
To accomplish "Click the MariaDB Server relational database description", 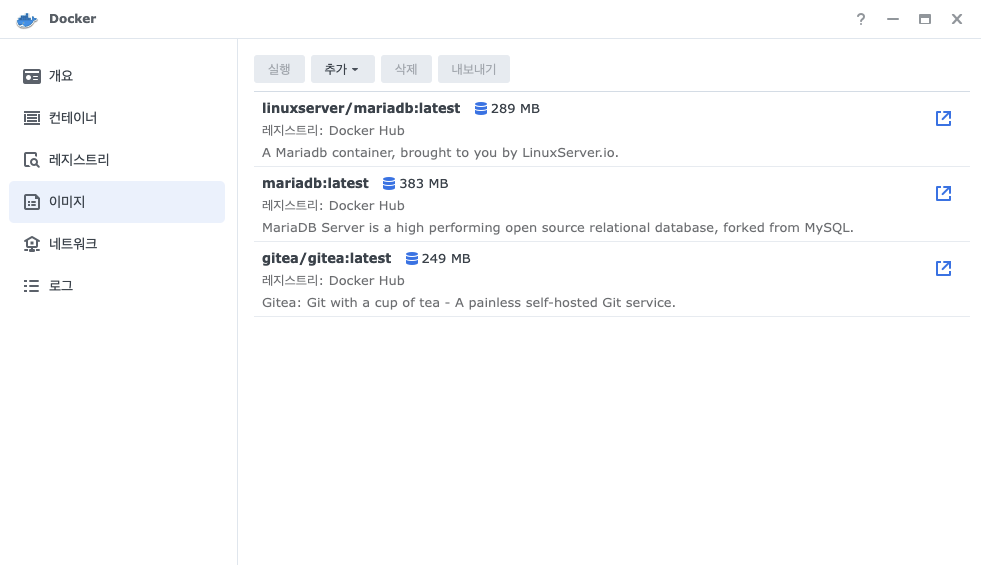I will pos(557,228).
